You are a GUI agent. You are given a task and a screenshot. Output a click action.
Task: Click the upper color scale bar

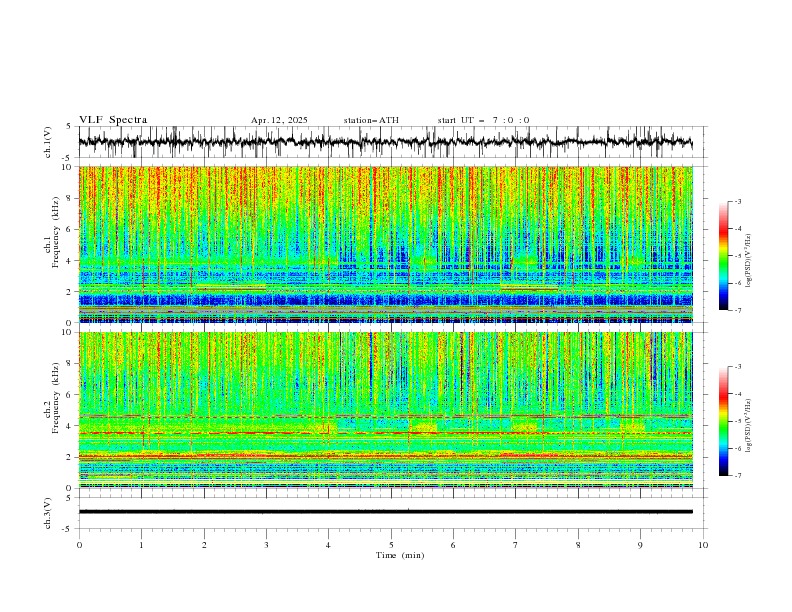723,256
